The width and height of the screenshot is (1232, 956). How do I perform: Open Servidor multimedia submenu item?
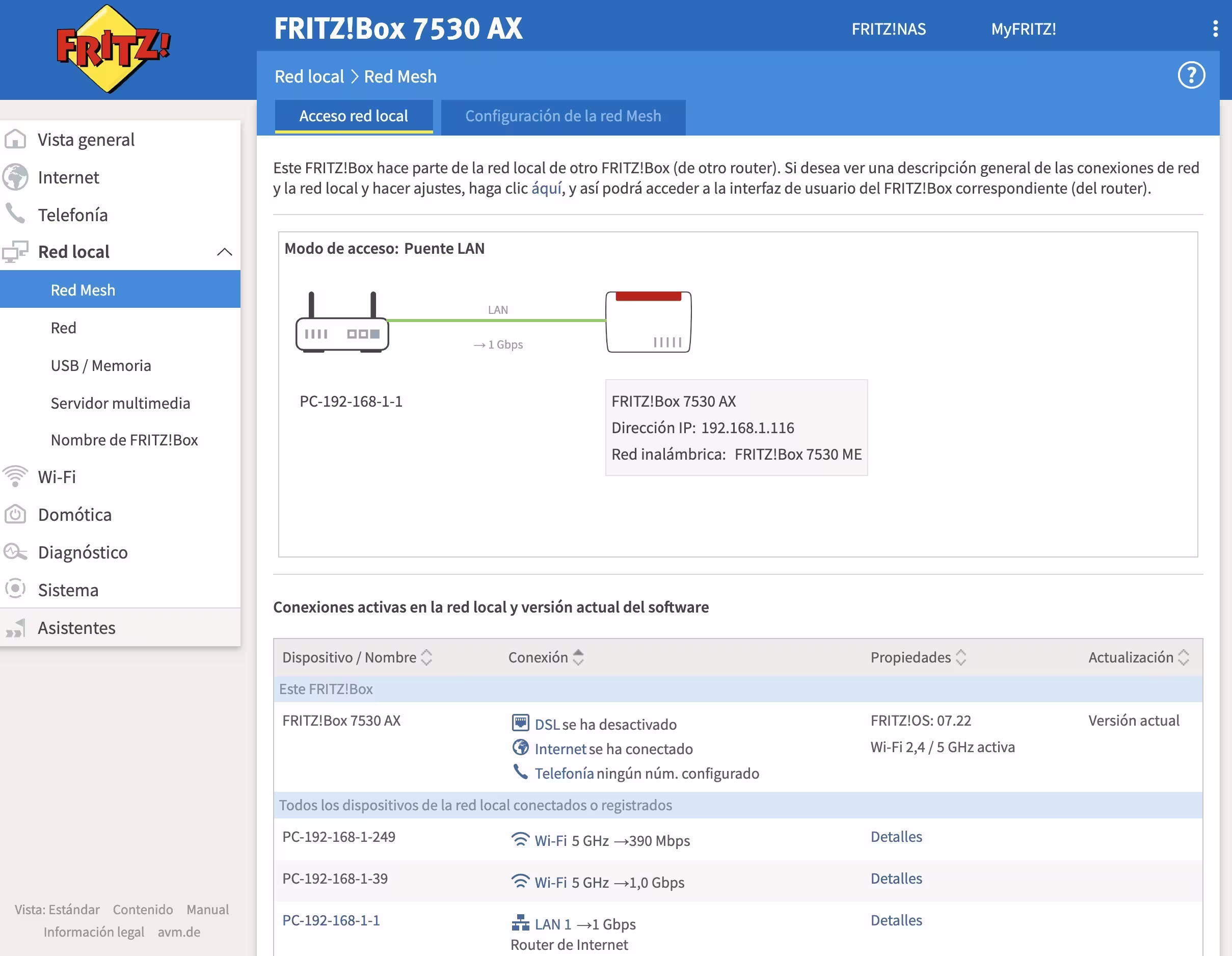[120, 403]
